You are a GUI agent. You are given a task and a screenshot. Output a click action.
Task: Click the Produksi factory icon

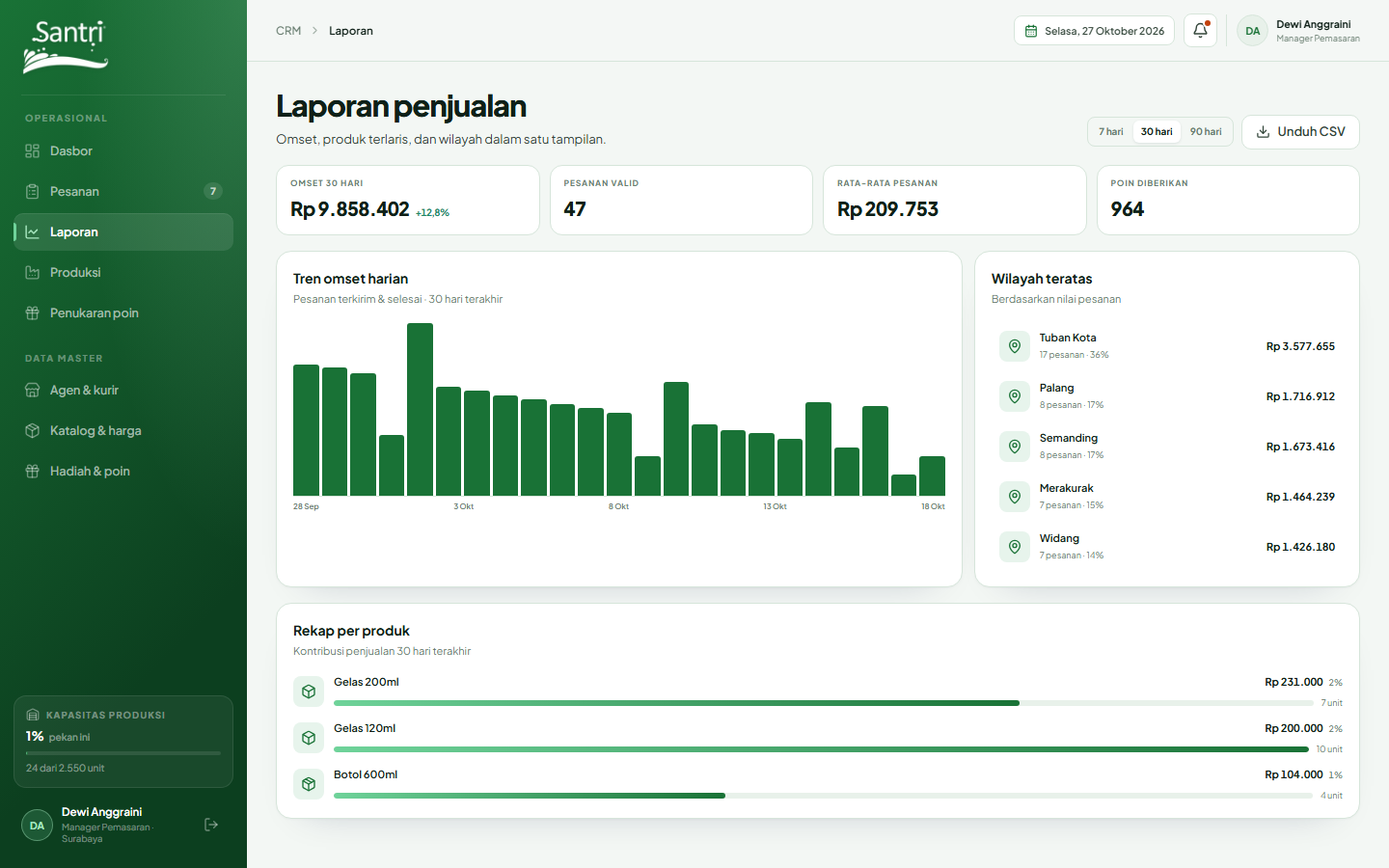[32, 273]
